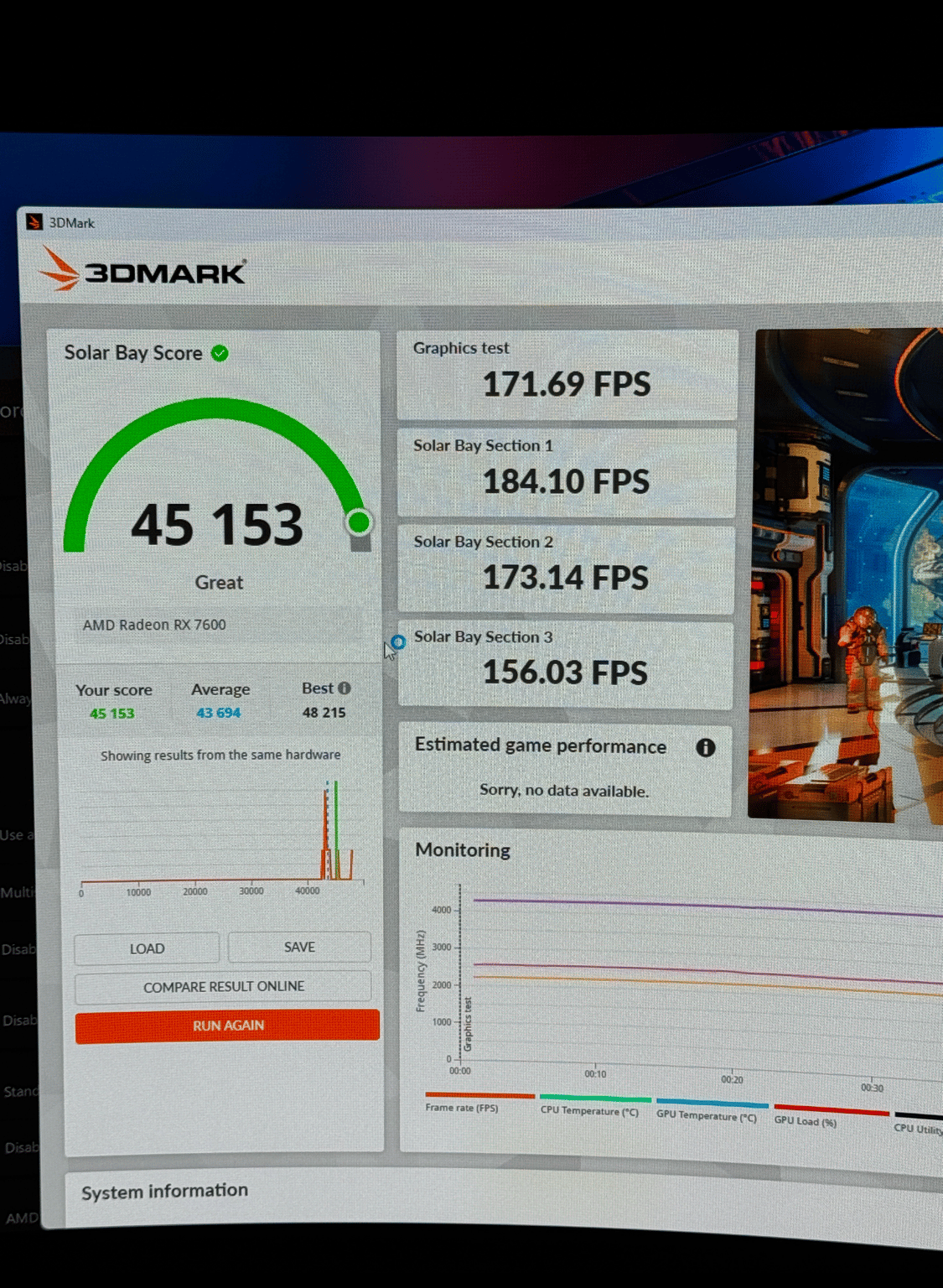The height and width of the screenshot is (1288, 943).
Task: Click the green verified checkmark beside Solar Bay Score
Action: tap(220, 353)
